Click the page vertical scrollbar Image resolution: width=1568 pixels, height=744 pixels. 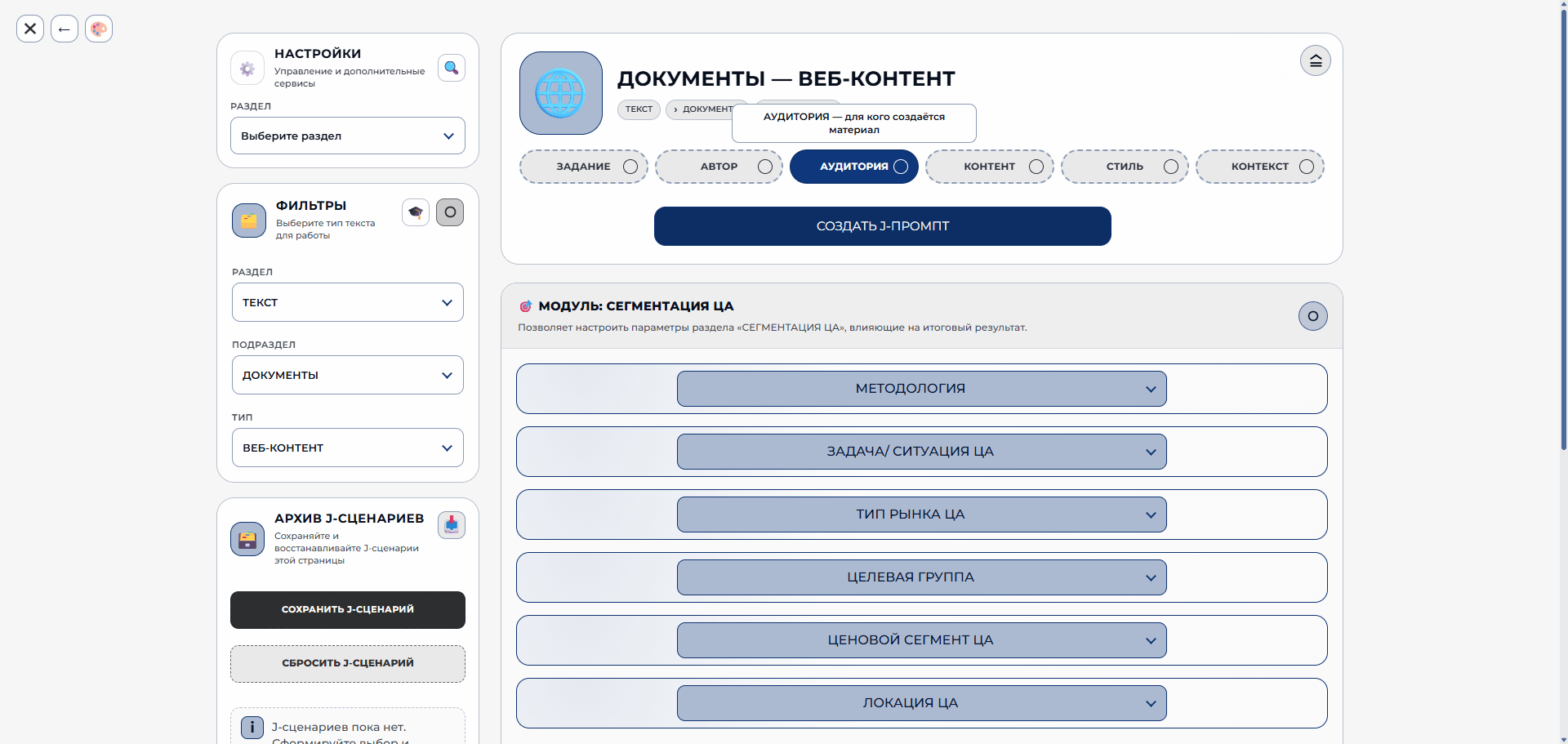1563,229
